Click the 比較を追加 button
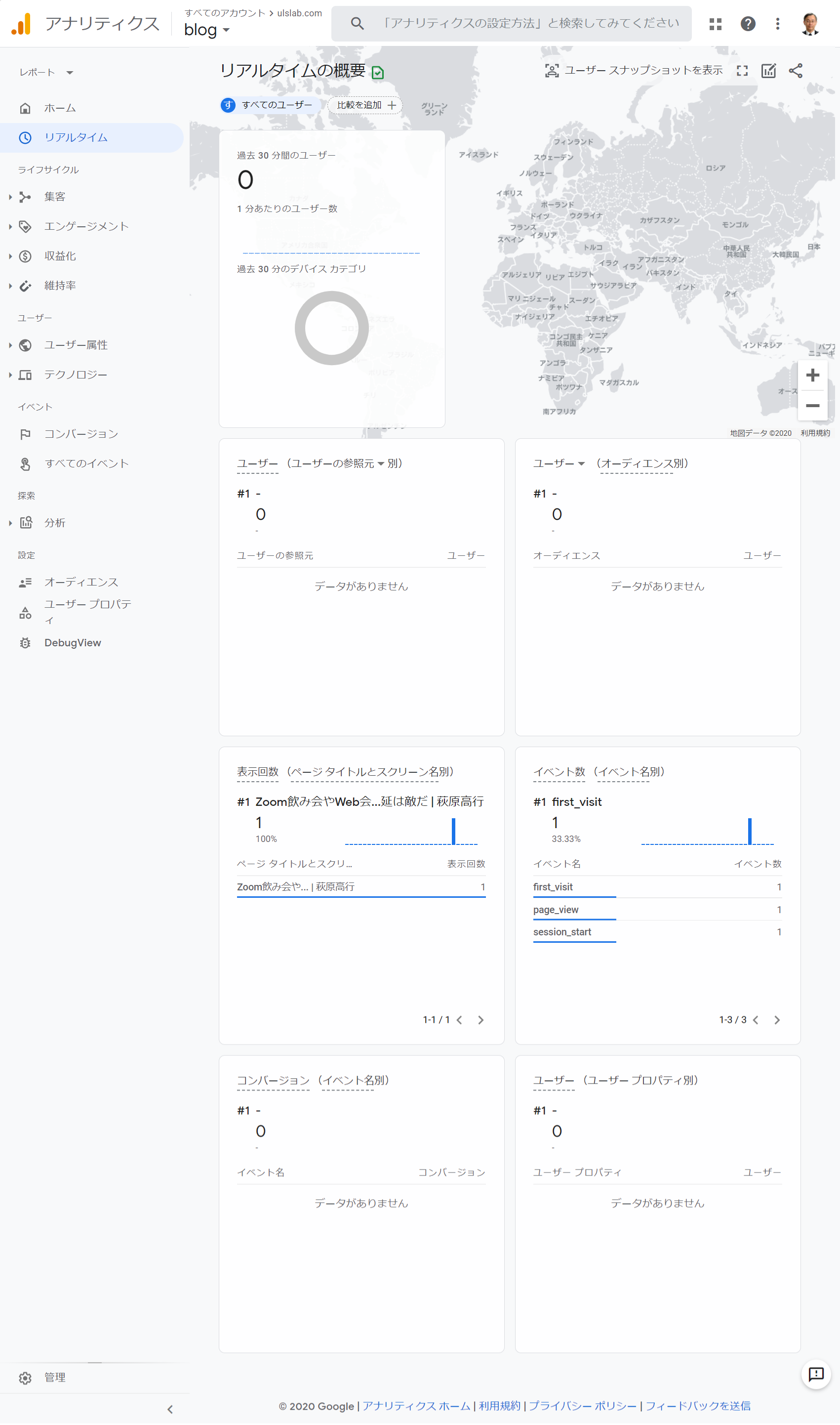Screen dimensions: 840x1425 365,105
